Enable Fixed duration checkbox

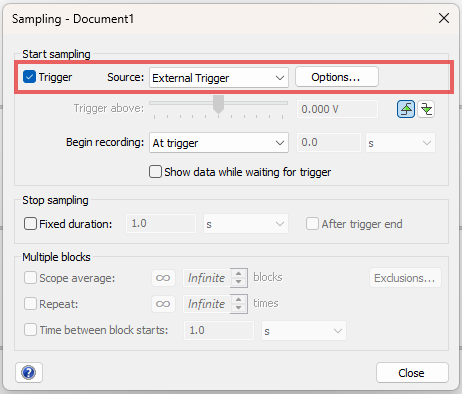coord(30,224)
